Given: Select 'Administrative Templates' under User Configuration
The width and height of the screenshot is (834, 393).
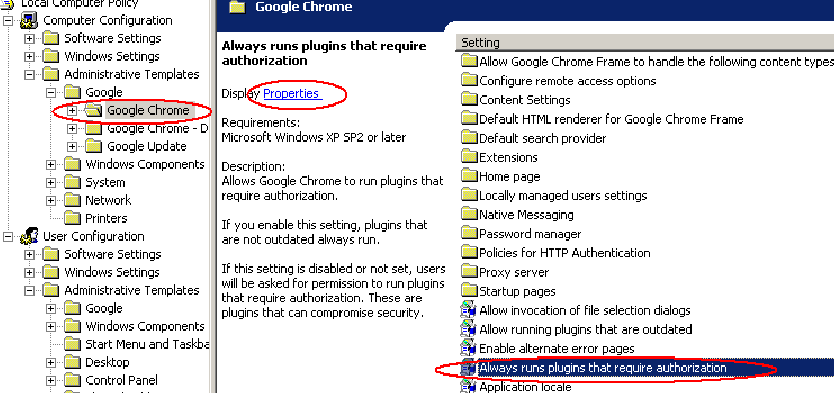Looking at the screenshot, I should coord(131,290).
